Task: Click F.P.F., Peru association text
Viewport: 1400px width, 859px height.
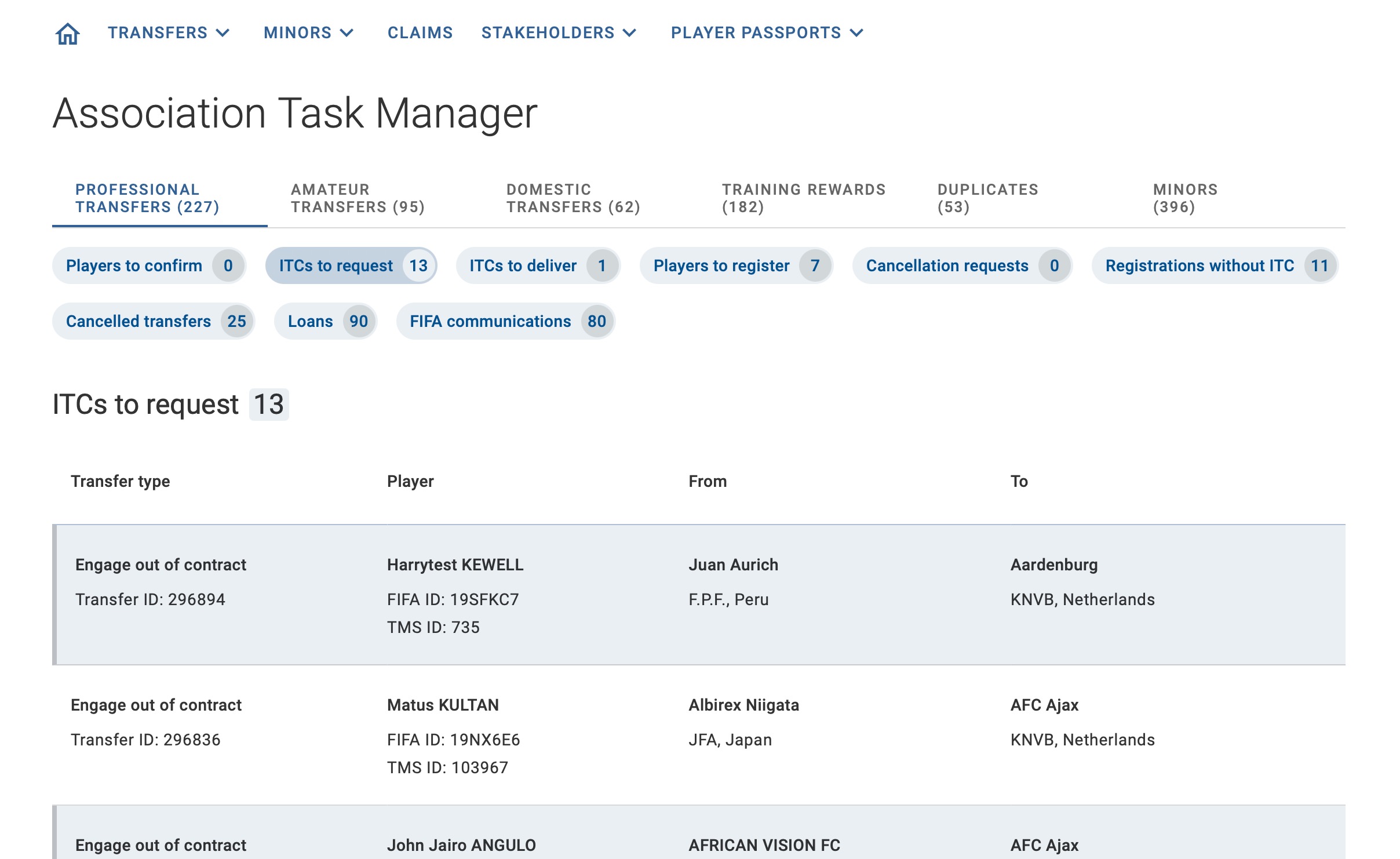Action: (728, 600)
